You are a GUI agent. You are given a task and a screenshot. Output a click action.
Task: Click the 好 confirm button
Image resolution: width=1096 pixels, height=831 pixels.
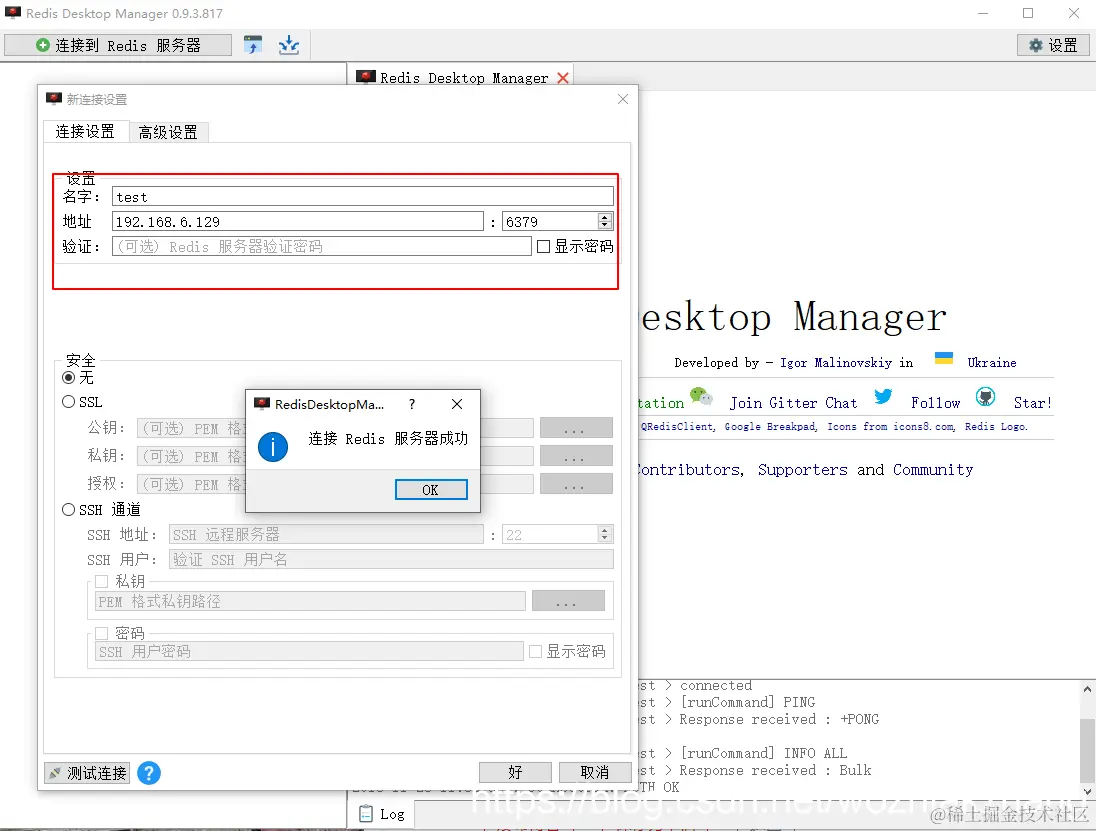point(515,772)
